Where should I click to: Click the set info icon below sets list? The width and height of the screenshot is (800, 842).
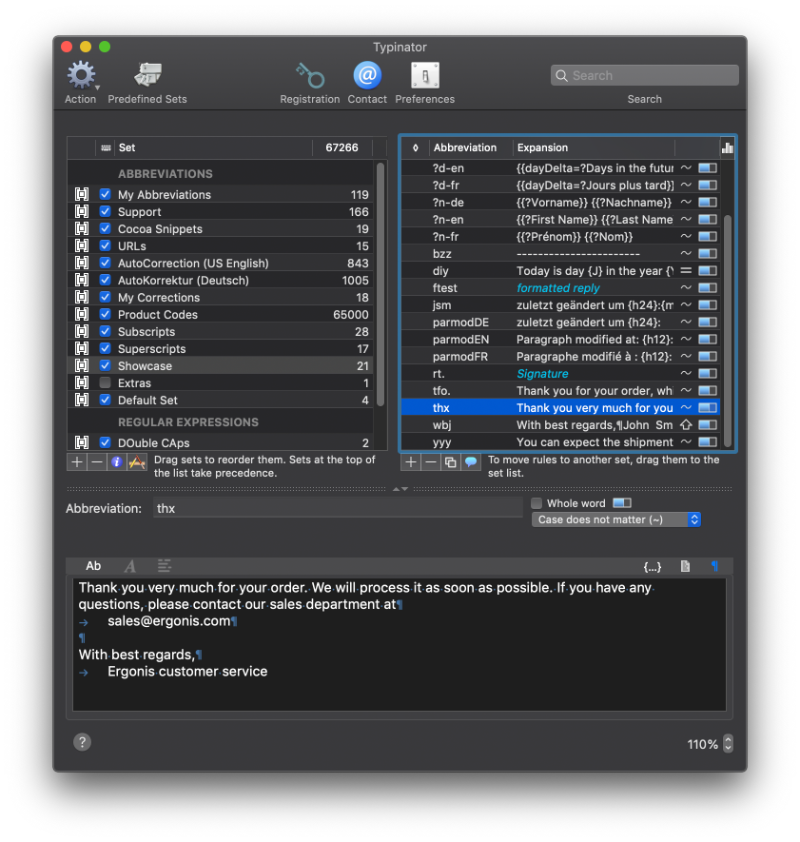click(116, 462)
